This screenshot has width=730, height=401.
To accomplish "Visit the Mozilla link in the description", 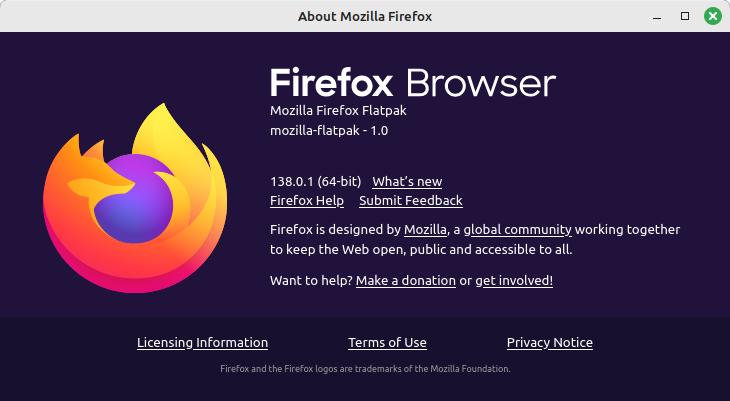I will click(x=425, y=230).
